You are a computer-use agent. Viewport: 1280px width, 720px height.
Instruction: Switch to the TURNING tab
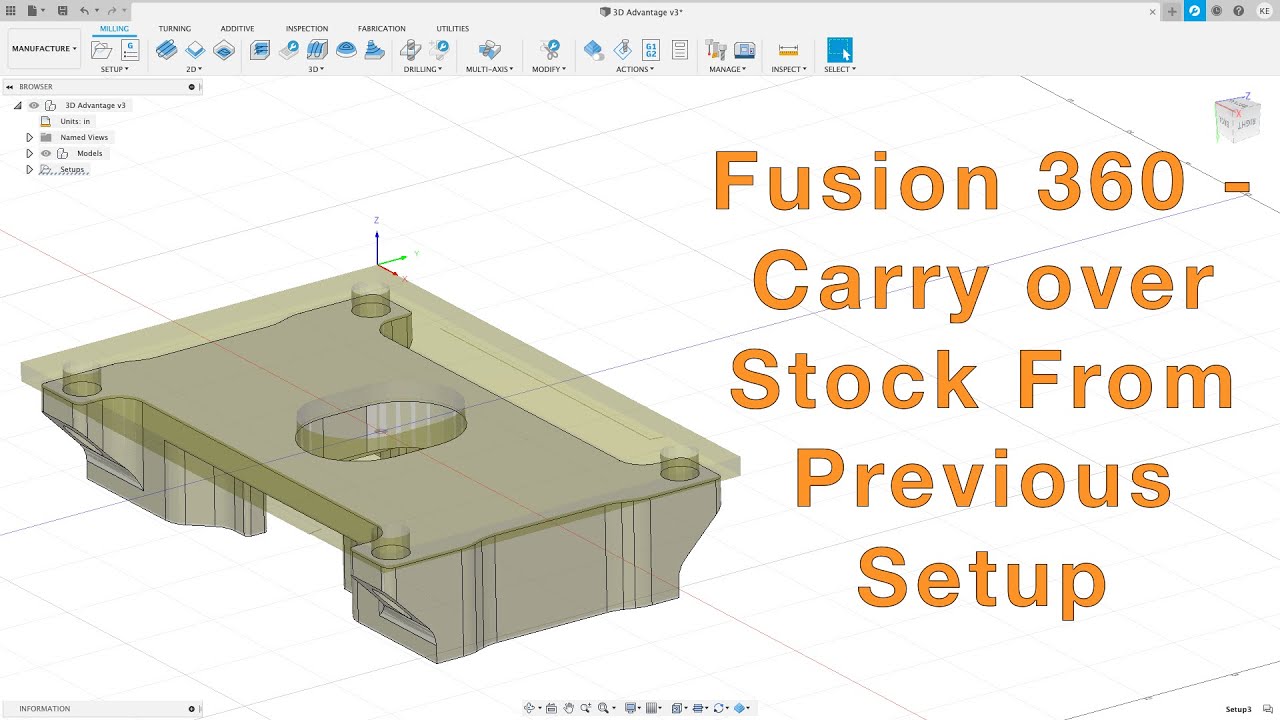pyautogui.click(x=174, y=29)
